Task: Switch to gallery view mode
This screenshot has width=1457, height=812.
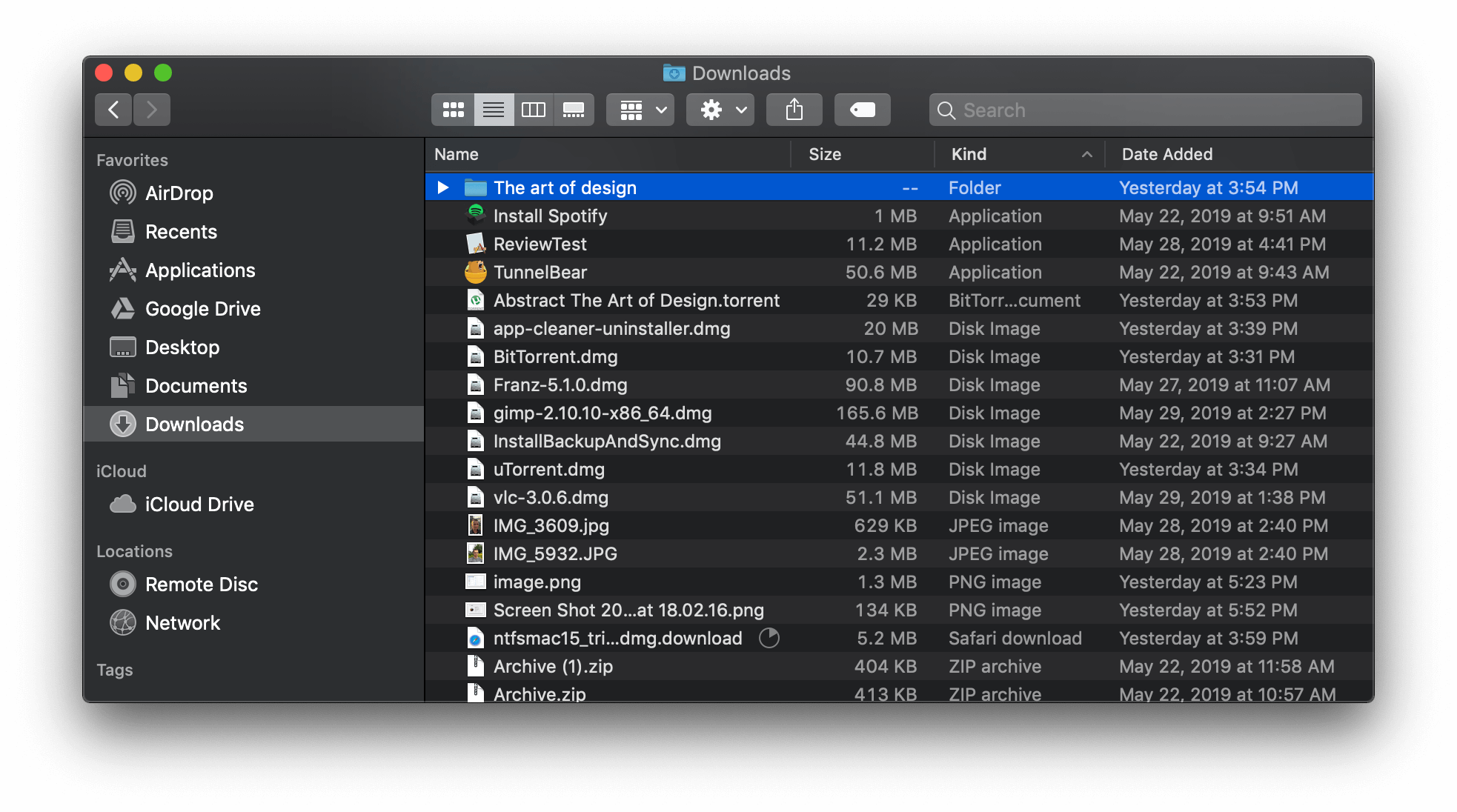Action: coord(573,108)
